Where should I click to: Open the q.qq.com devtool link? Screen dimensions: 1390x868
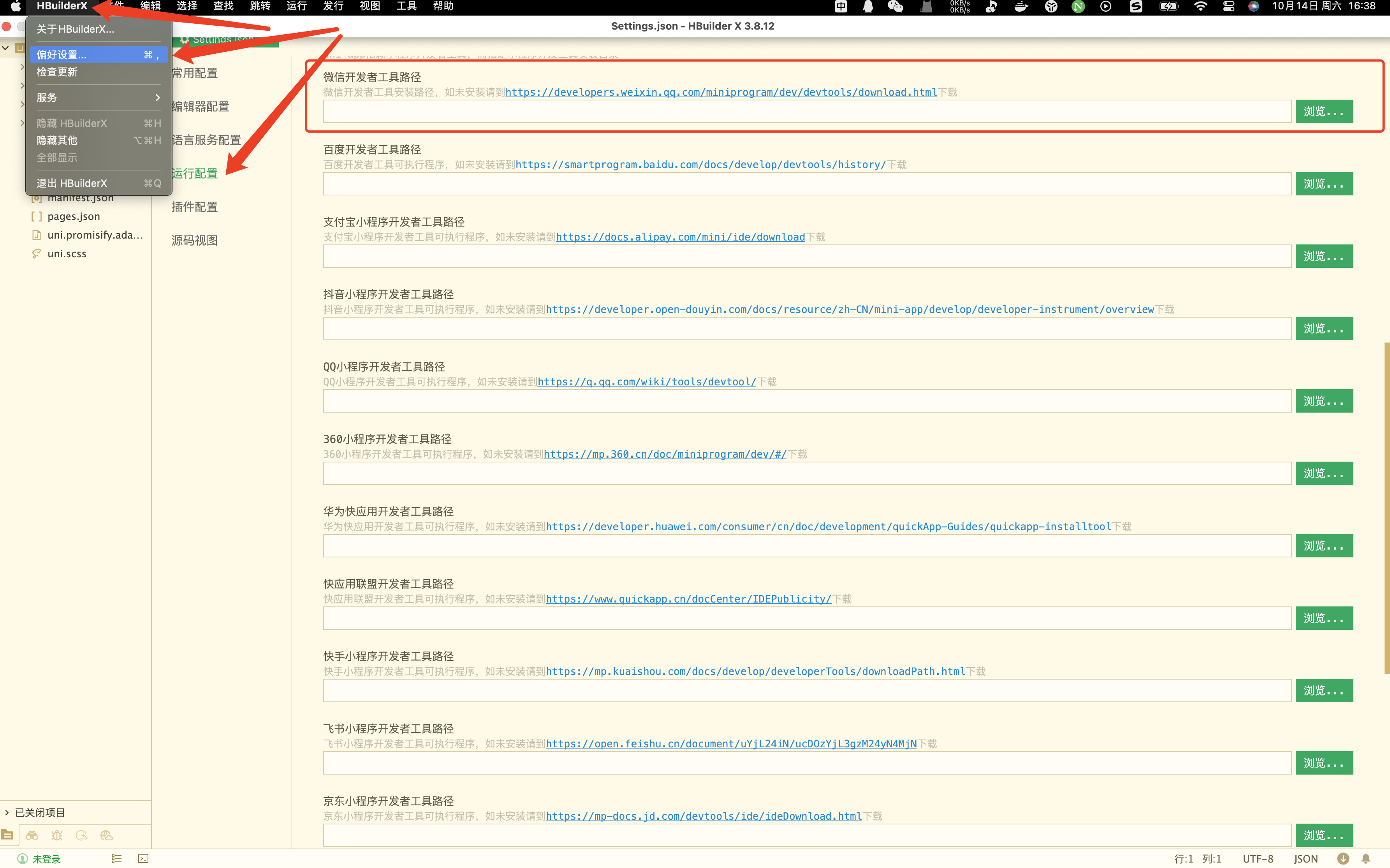click(647, 382)
